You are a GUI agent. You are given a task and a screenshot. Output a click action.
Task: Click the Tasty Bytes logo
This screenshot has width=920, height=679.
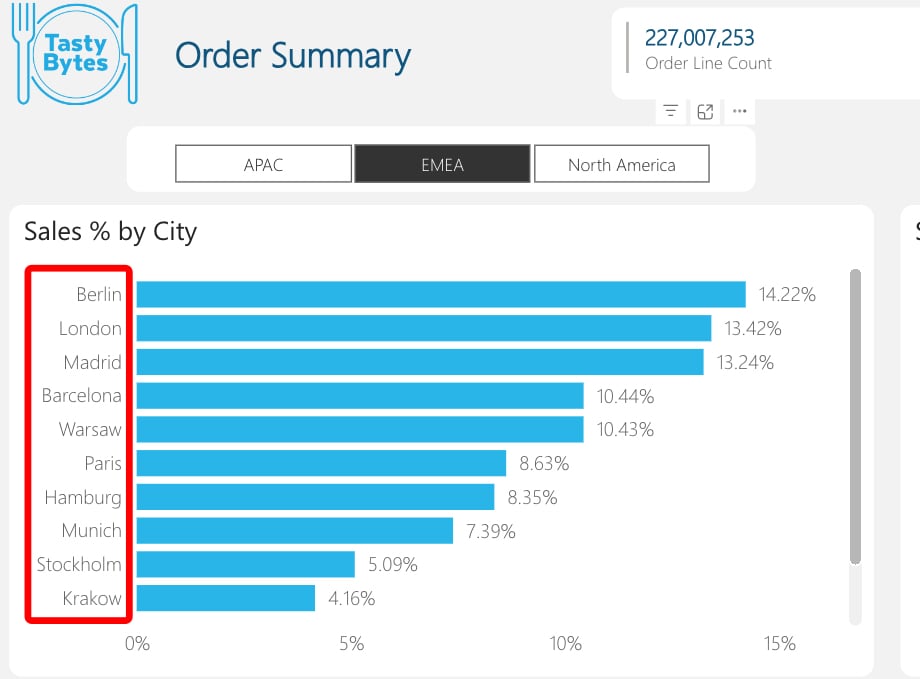[75, 54]
